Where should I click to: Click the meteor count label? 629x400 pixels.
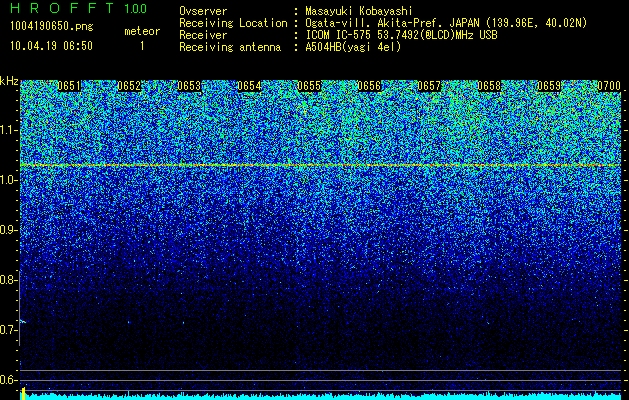pos(142,31)
